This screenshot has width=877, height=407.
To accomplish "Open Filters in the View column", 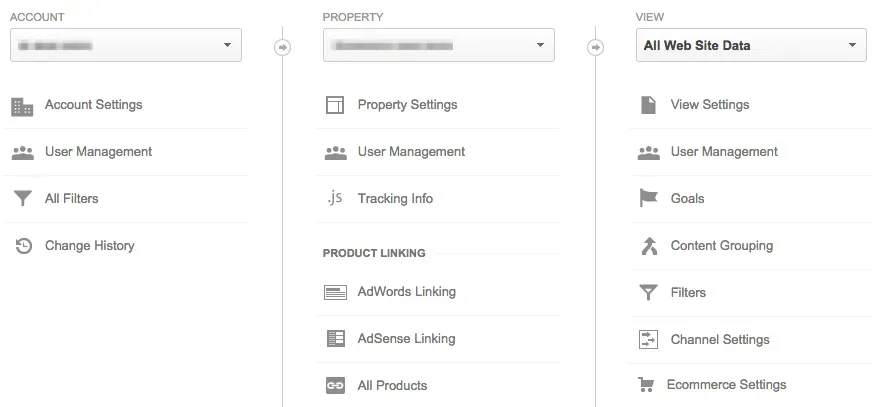I will [x=688, y=293].
